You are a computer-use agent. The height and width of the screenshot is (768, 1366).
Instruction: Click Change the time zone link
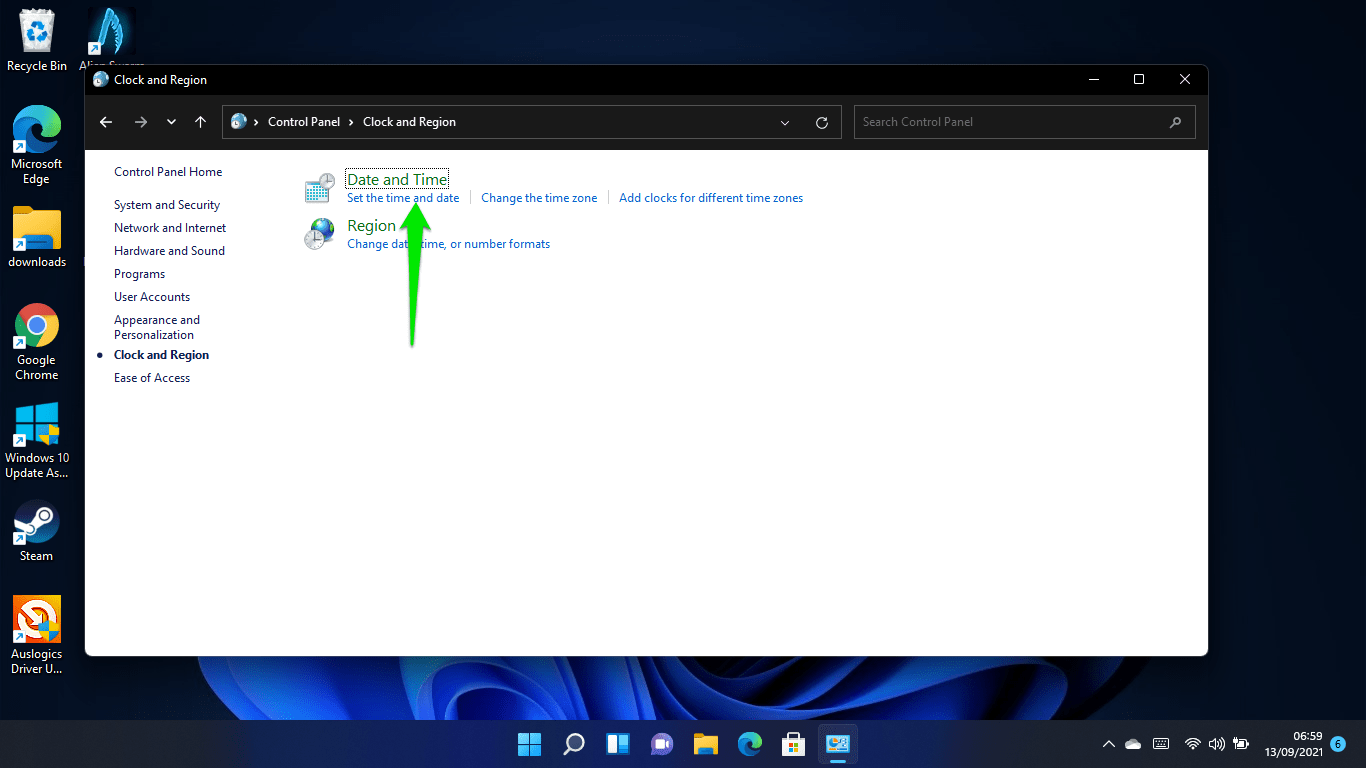[539, 198]
